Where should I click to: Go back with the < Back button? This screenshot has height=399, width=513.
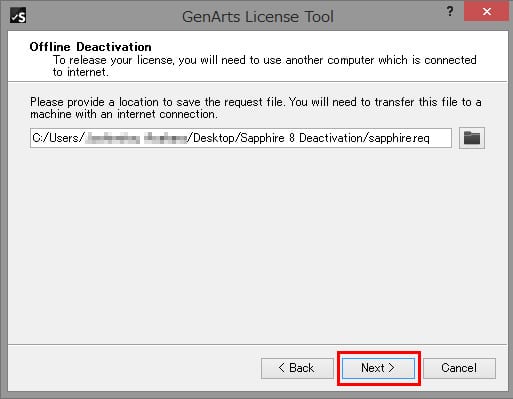(x=297, y=368)
